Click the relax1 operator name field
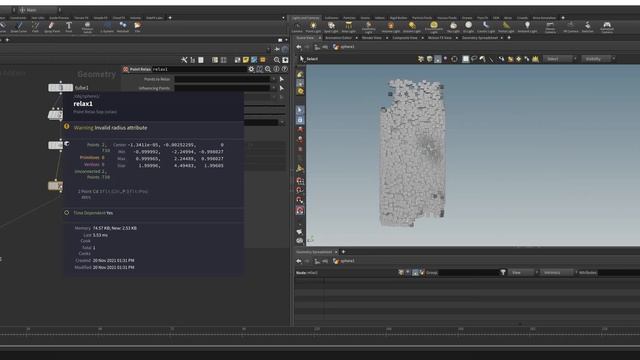640x360 pixels. pos(199,69)
